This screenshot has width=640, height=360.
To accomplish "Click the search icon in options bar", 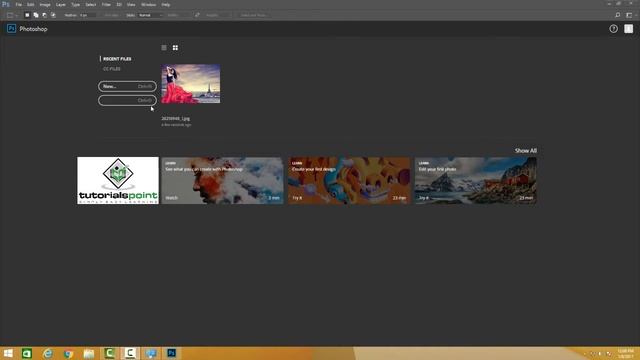I will (618, 15).
